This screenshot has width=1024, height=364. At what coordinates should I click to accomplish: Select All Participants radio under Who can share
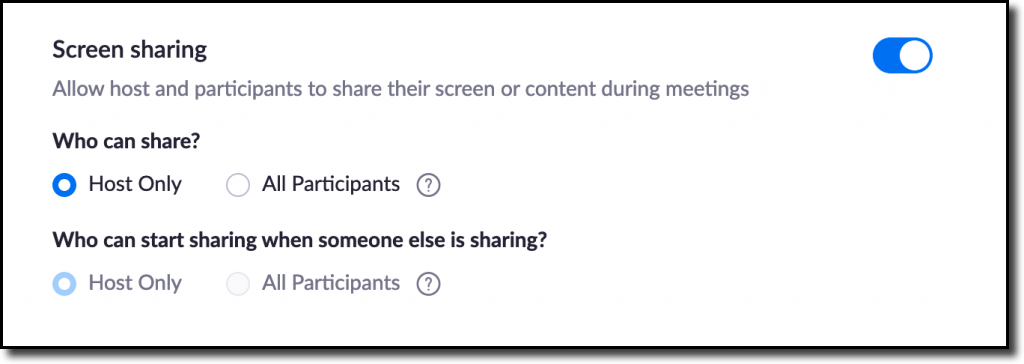point(238,186)
